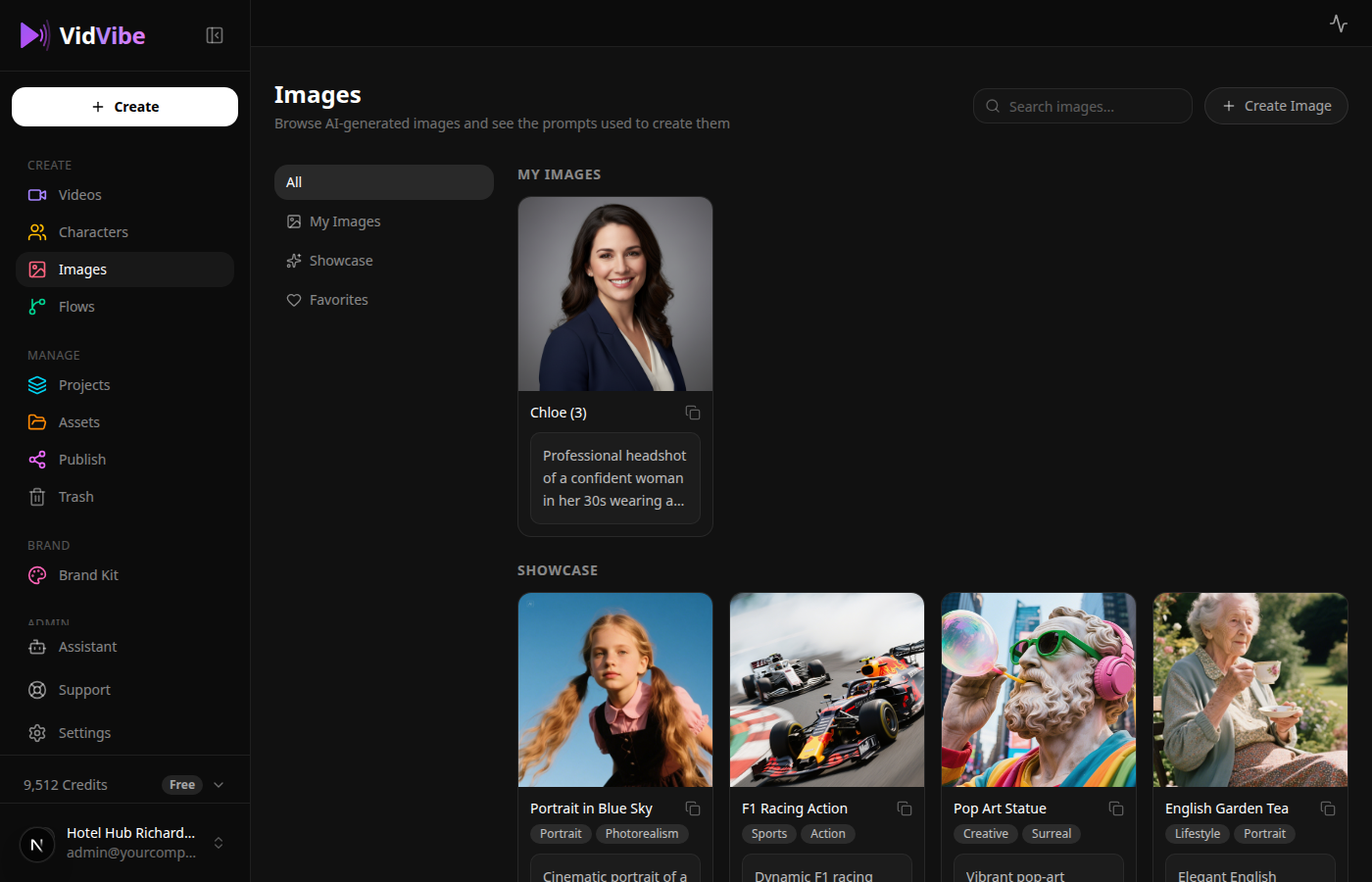Viewport: 1372px width, 882px height.
Task: Open the Publish page
Action: 124,460
